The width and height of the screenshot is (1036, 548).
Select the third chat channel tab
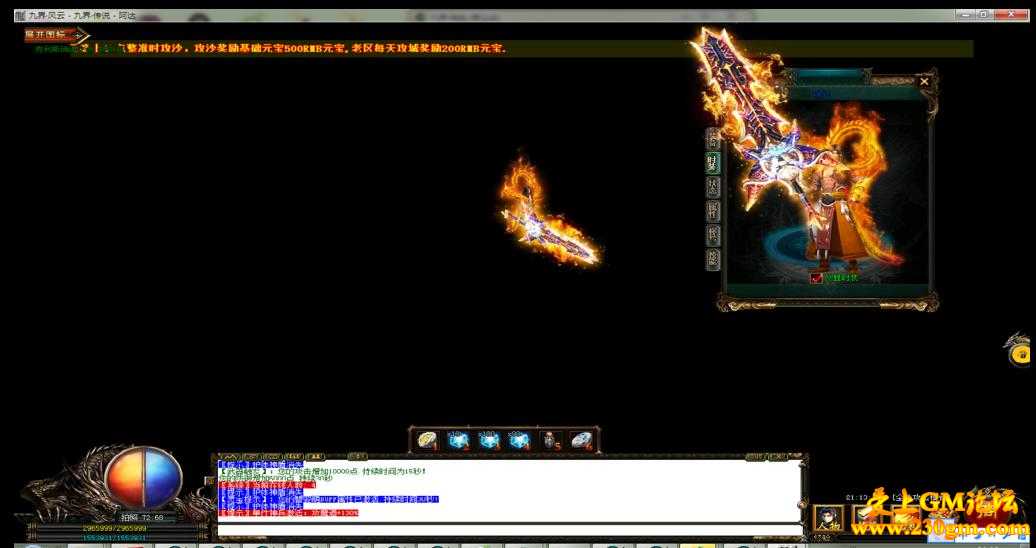(272, 457)
